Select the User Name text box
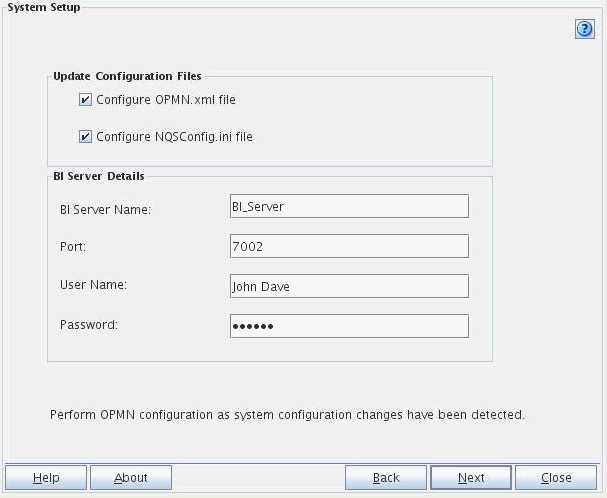Image resolution: width=607 pixels, height=498 pixels. (x=349, y=286)
